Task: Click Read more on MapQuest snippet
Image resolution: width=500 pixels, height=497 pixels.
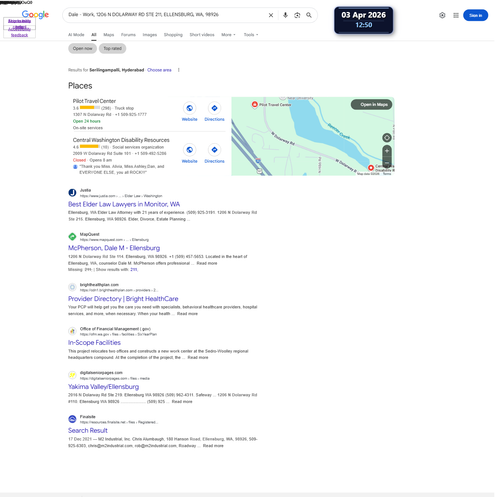Action: [x=207, y=263]
